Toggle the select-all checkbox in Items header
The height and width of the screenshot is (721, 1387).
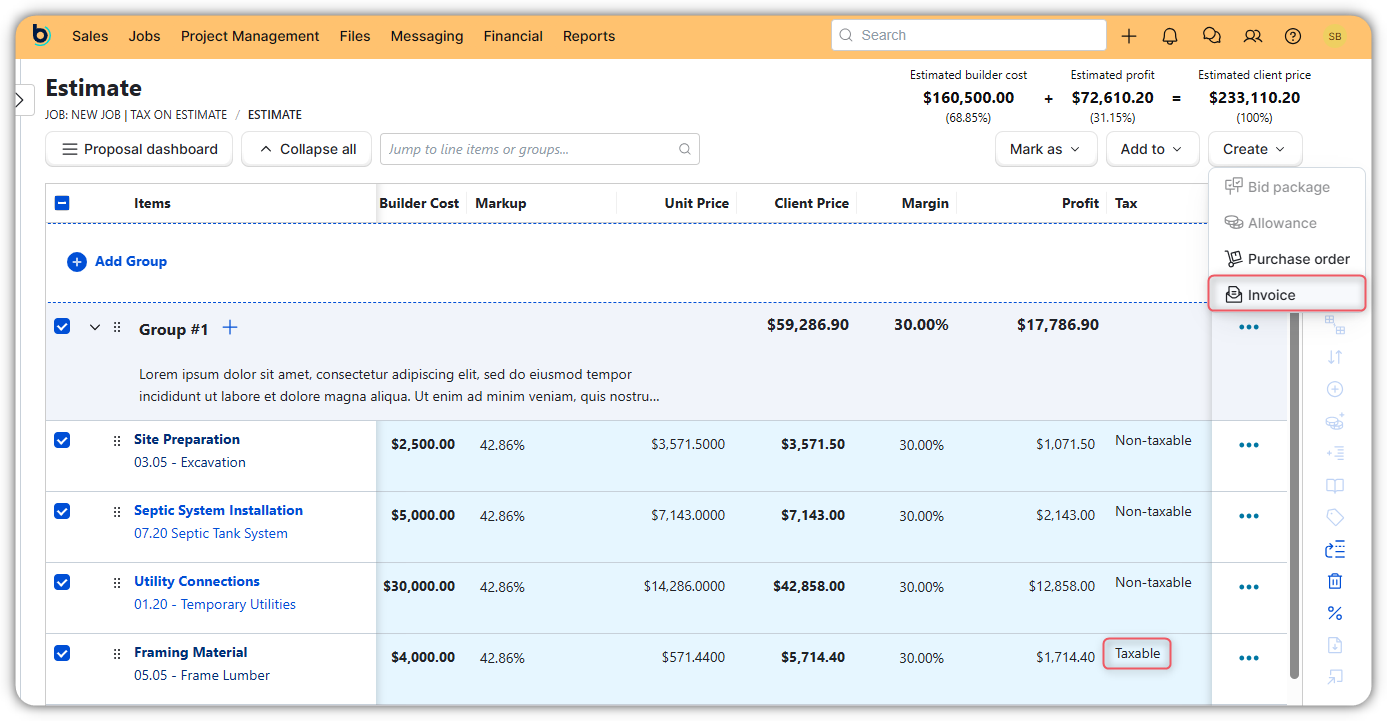62,203
